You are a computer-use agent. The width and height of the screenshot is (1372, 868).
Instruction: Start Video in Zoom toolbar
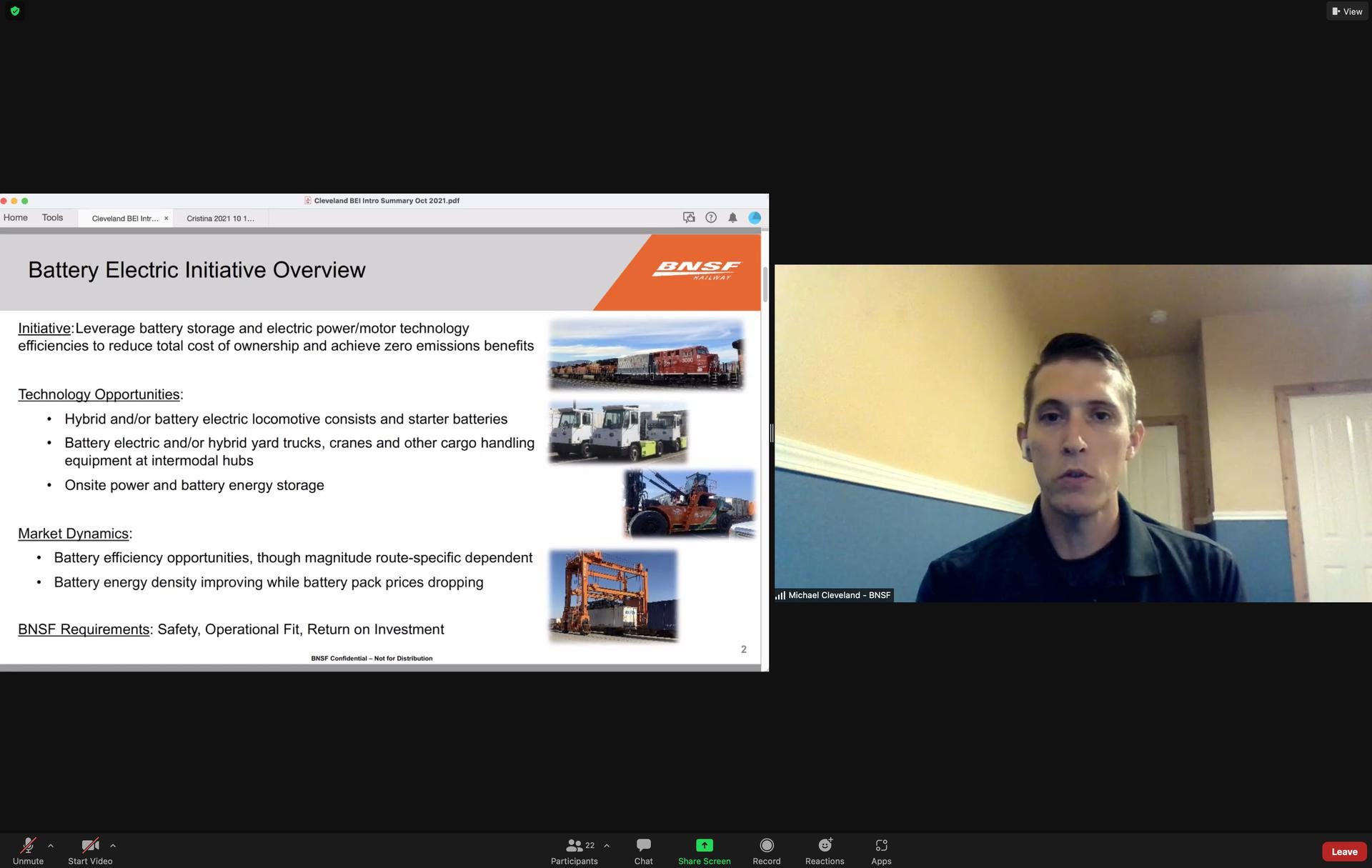click(90, 851)
